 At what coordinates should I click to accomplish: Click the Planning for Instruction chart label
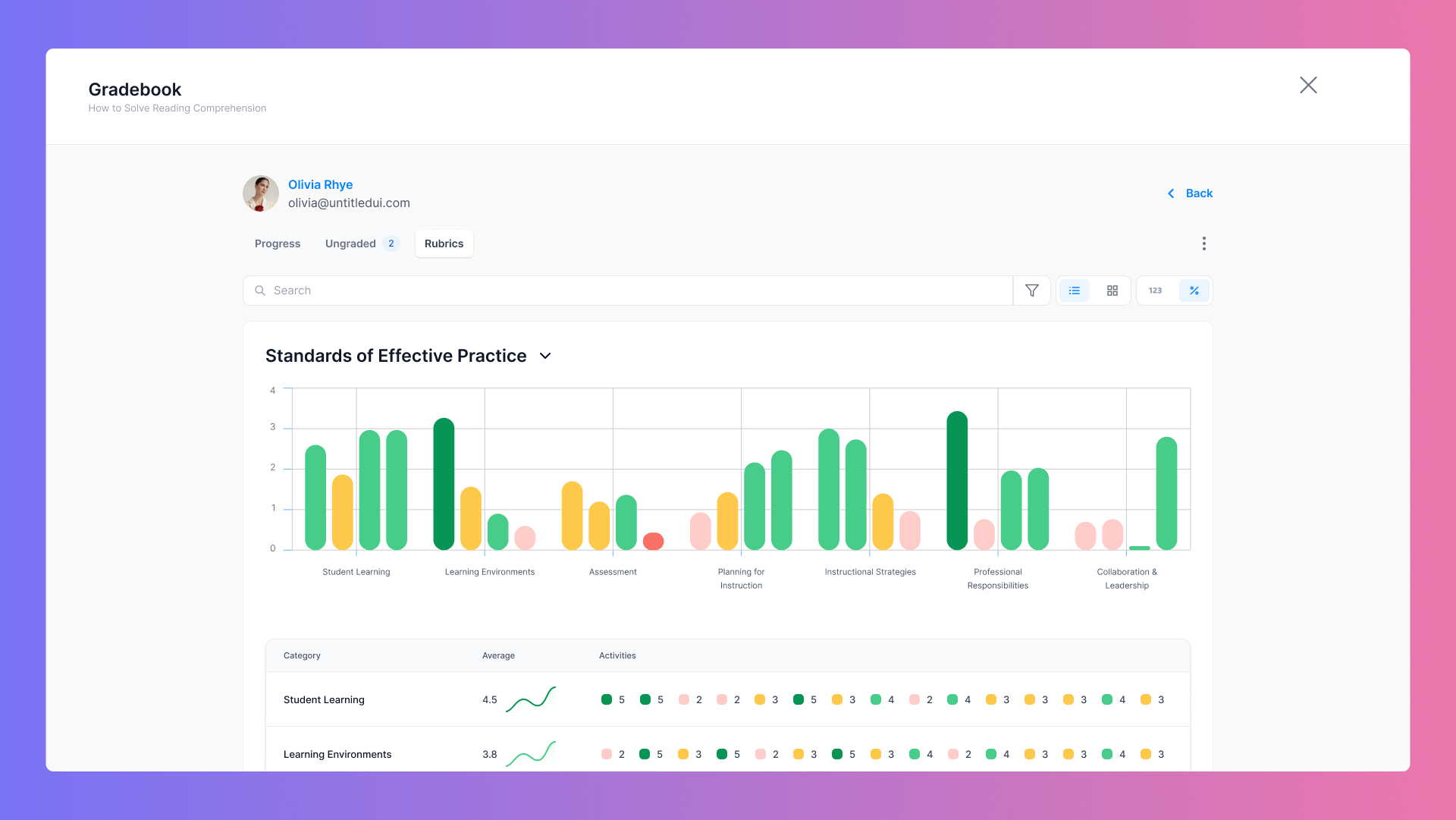point(742,579)
